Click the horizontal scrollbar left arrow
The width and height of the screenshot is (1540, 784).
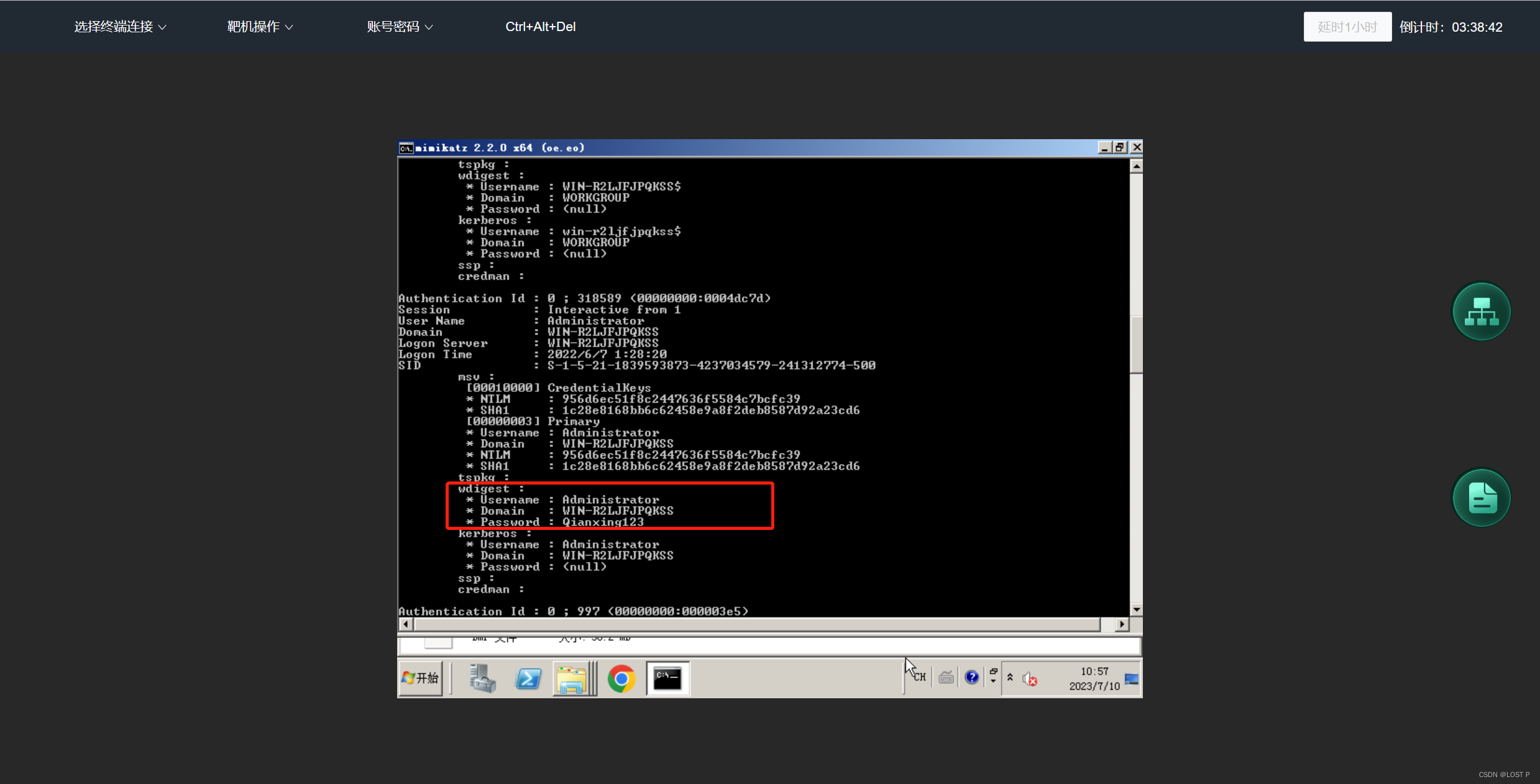point(405,624)
